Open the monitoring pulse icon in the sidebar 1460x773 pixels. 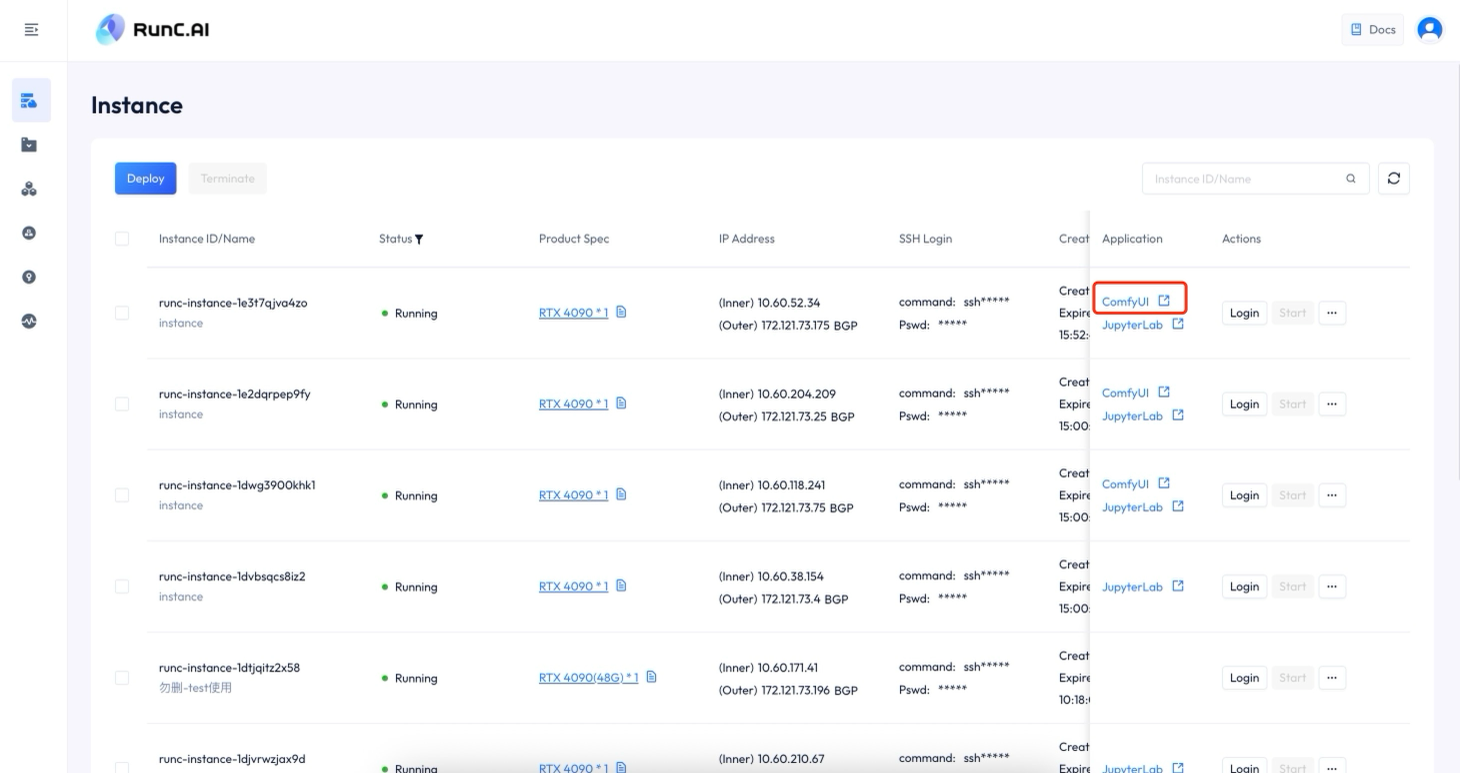pyautogui.click(x=29, y=321)
